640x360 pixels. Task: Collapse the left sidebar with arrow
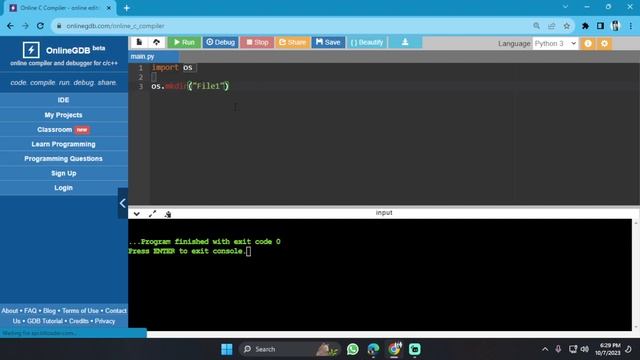122,203
